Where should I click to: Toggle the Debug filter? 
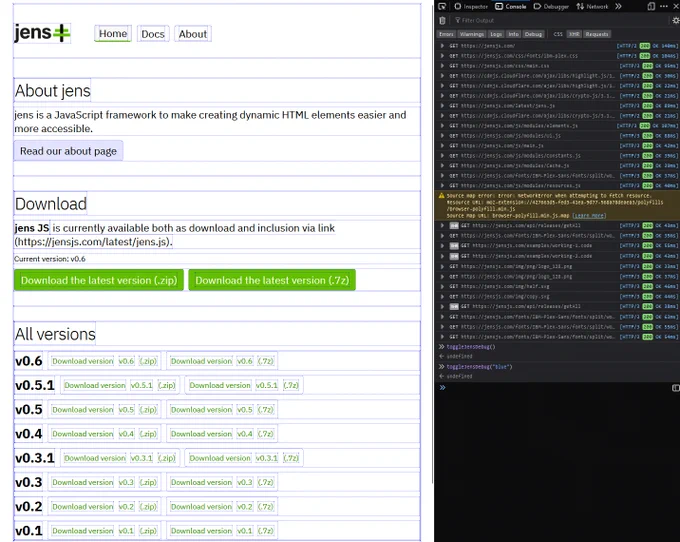(533, 34)
